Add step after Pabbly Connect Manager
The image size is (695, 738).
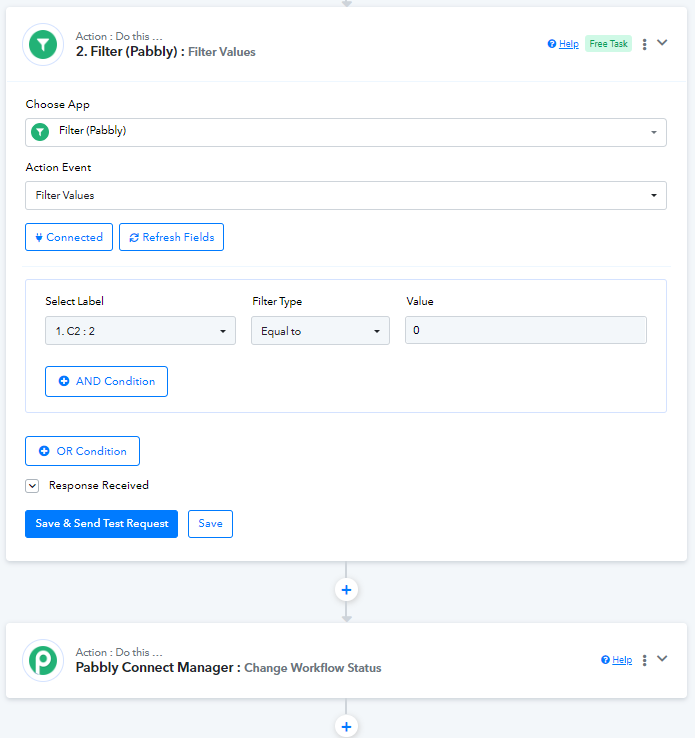(x=346, y=726)
